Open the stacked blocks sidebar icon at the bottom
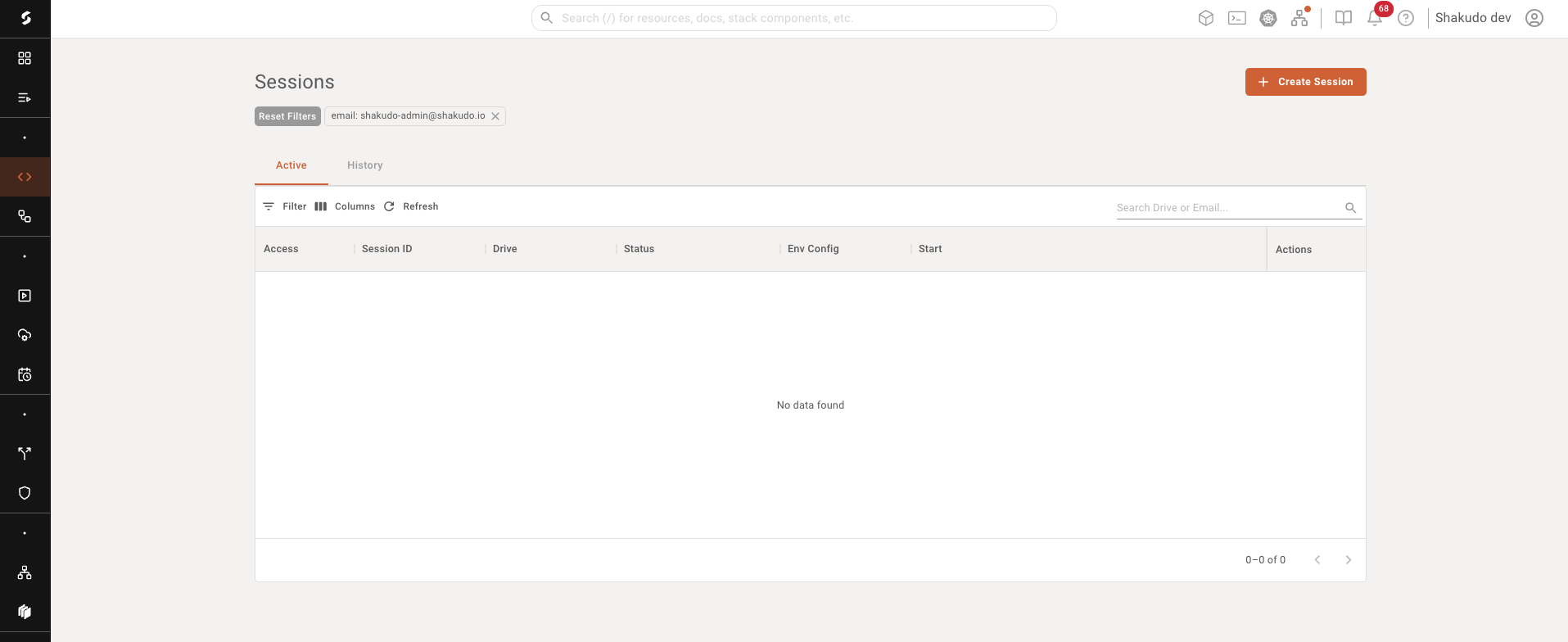 pos(25,612)
